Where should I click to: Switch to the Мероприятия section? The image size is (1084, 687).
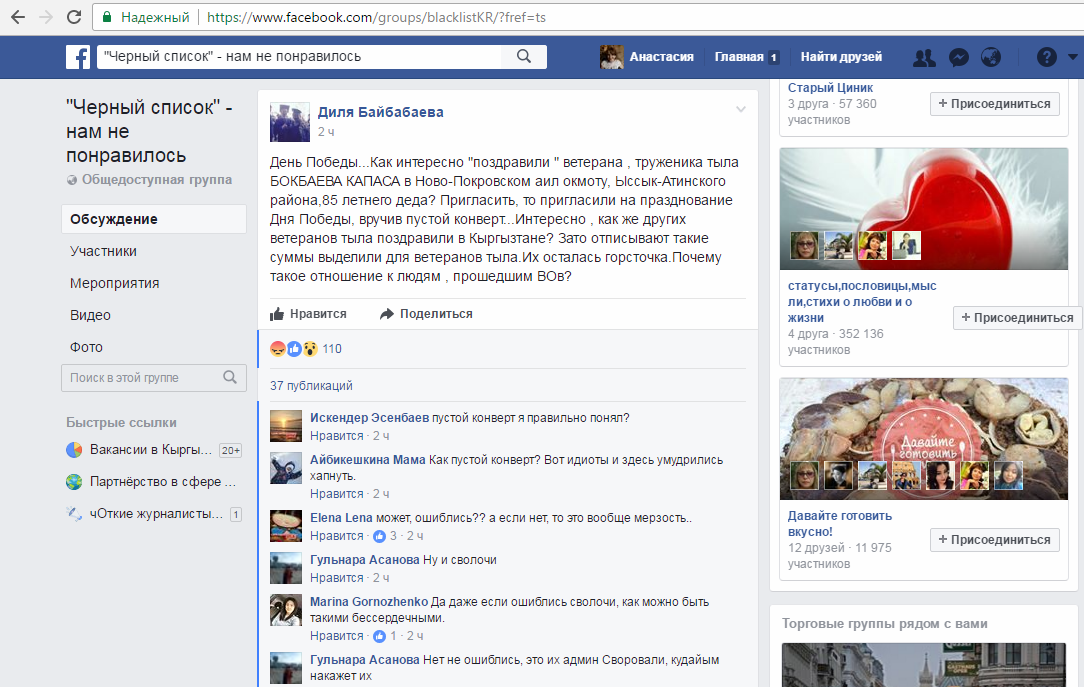click(114, 283)
